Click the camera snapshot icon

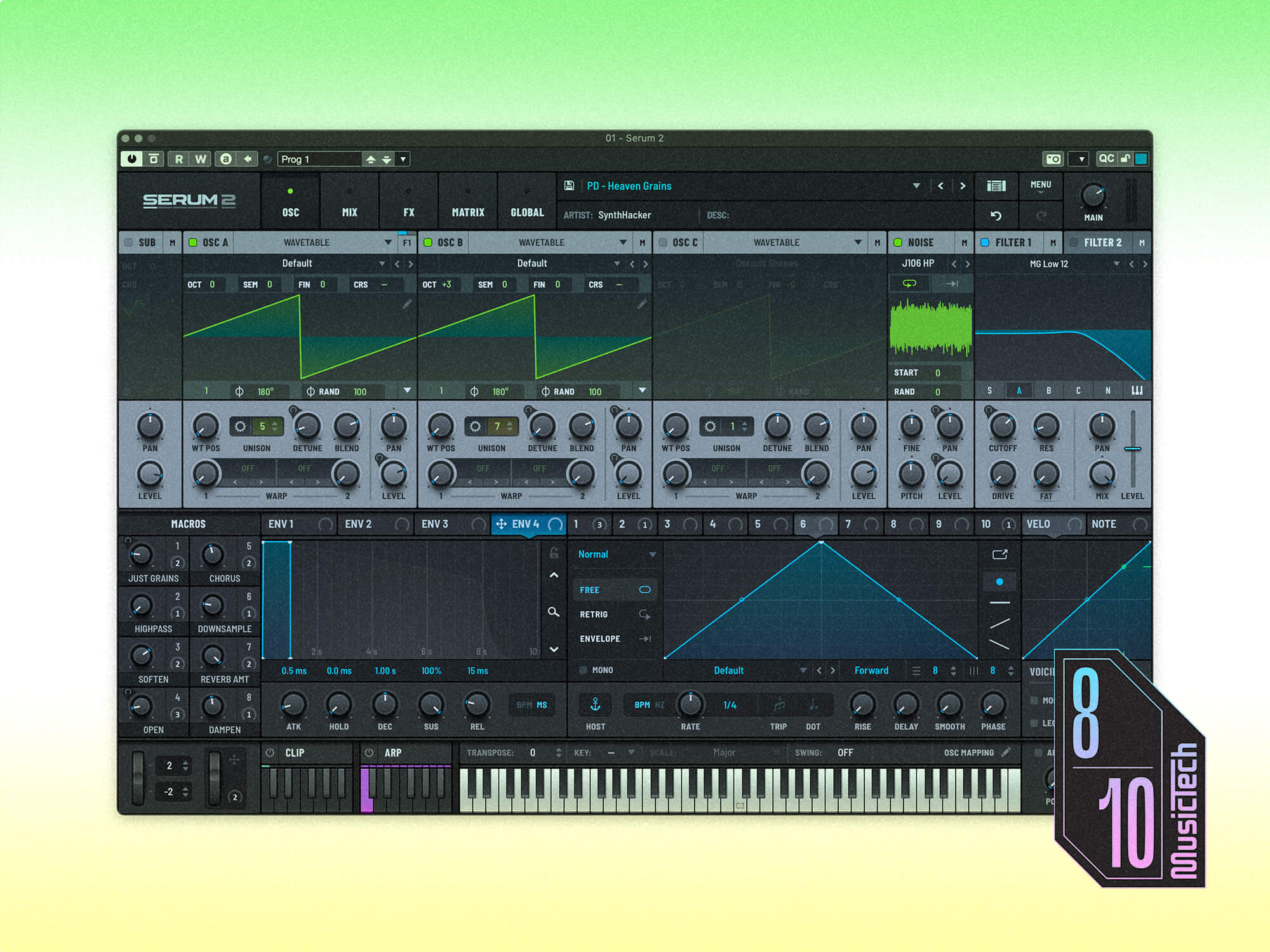click(1053, 159)
